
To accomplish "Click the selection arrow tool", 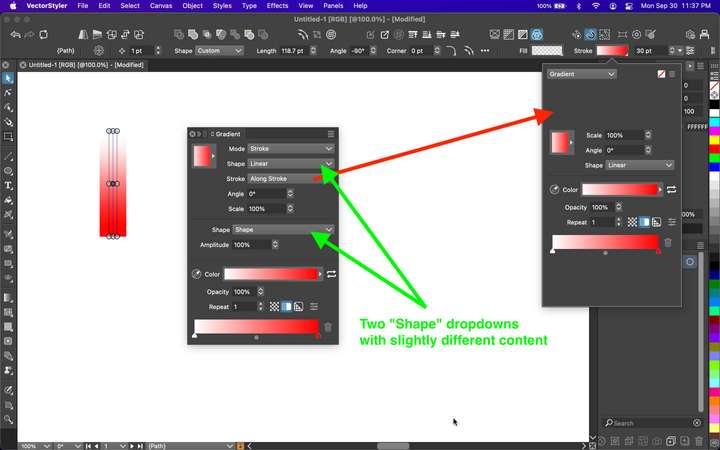I will pos(8,79).
